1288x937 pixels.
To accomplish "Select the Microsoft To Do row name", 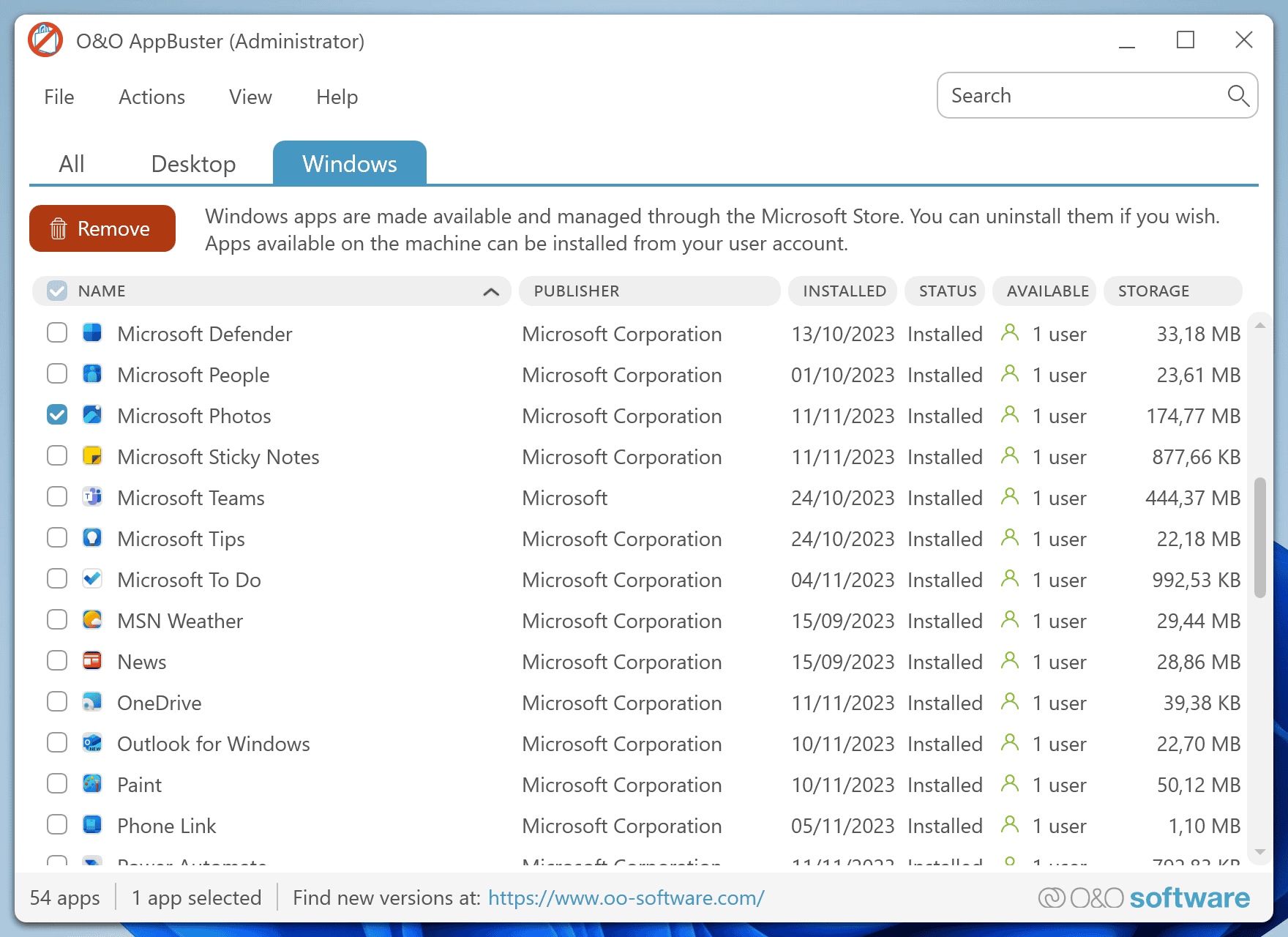I will pyautogui.click(x=189, y=580).
